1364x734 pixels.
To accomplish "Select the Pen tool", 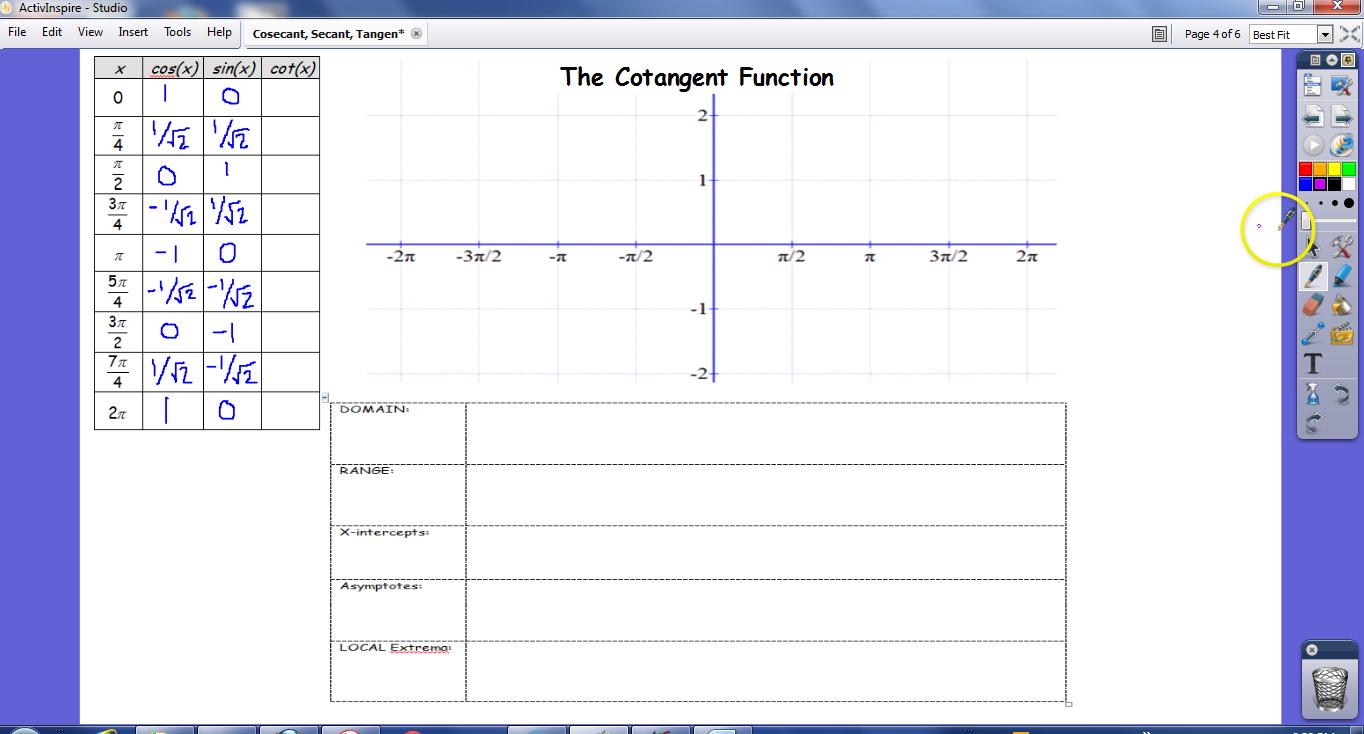I will point(1313,277).
